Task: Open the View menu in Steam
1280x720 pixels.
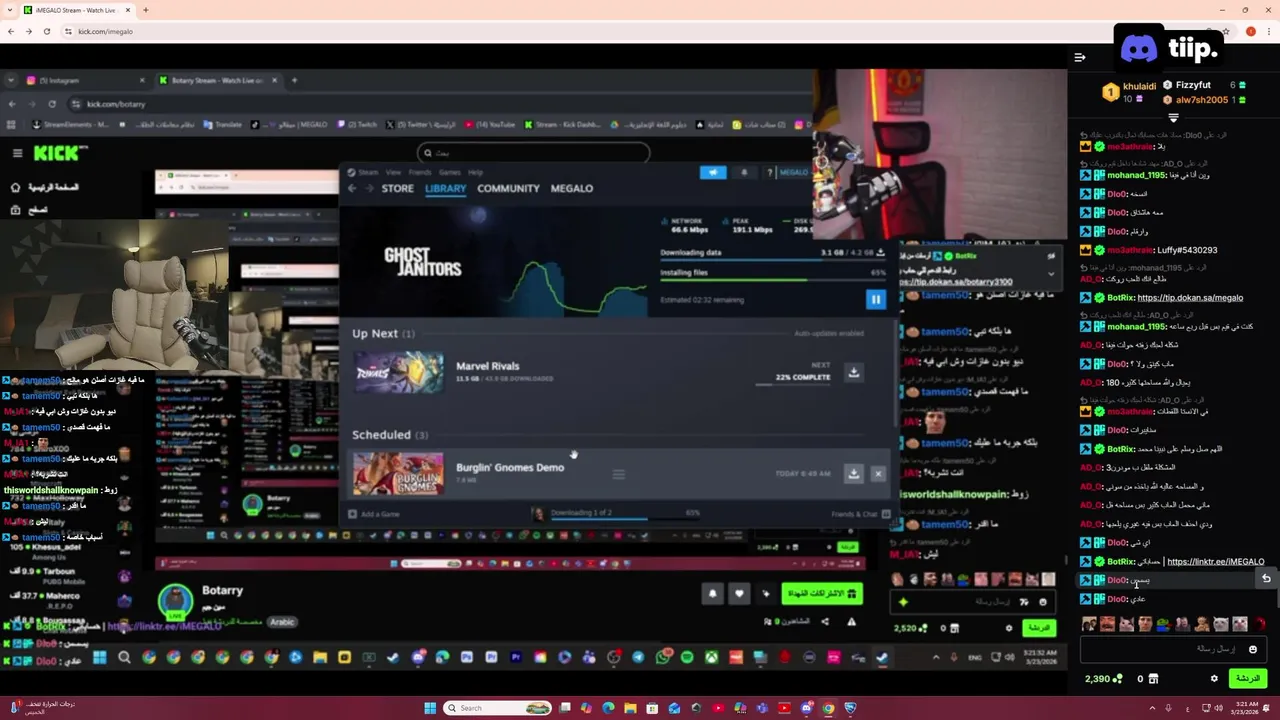Action: pyautogui.click(x=394, y=172)
